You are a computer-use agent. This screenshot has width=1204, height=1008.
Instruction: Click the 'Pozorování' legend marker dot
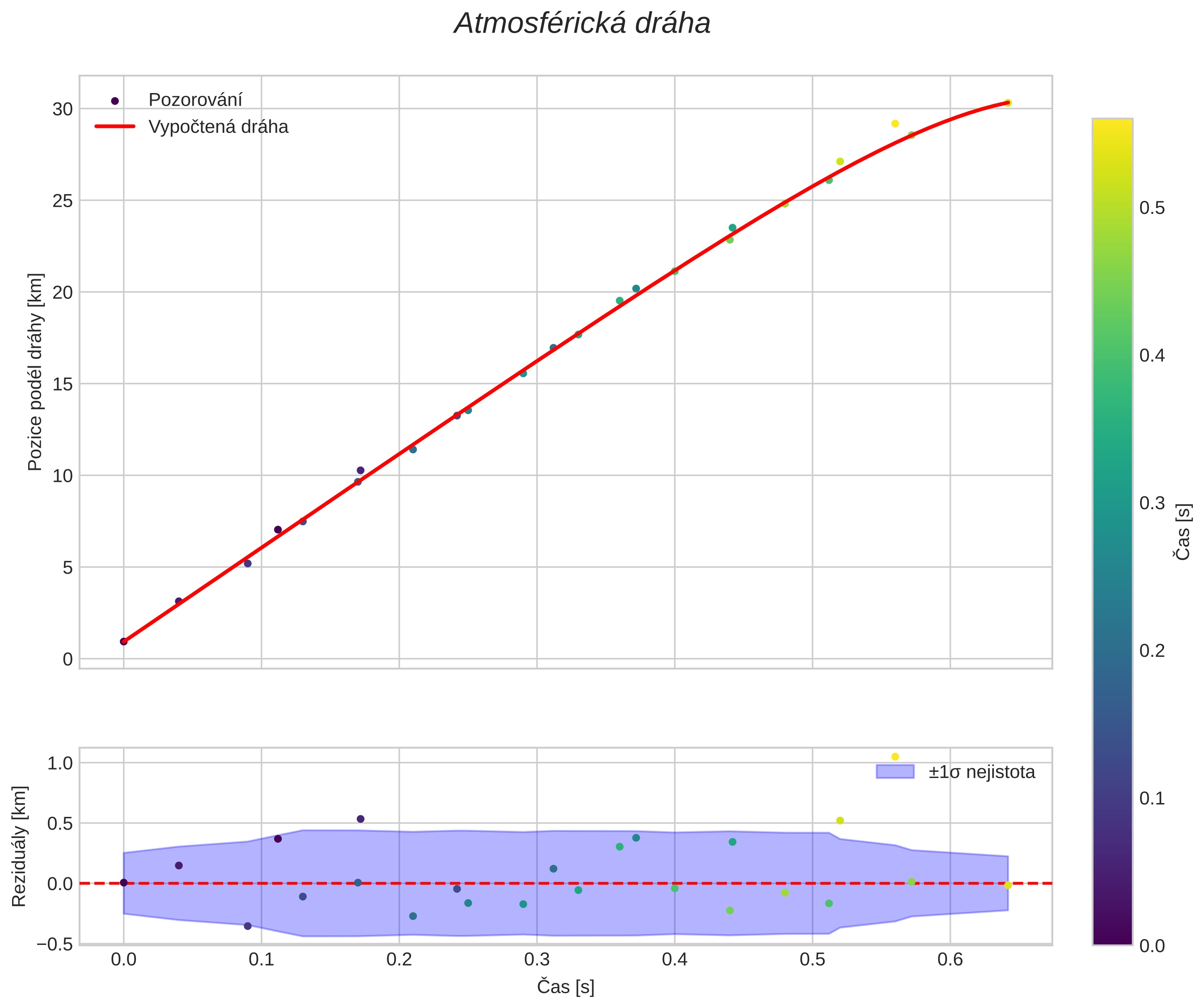click(114, 101)
